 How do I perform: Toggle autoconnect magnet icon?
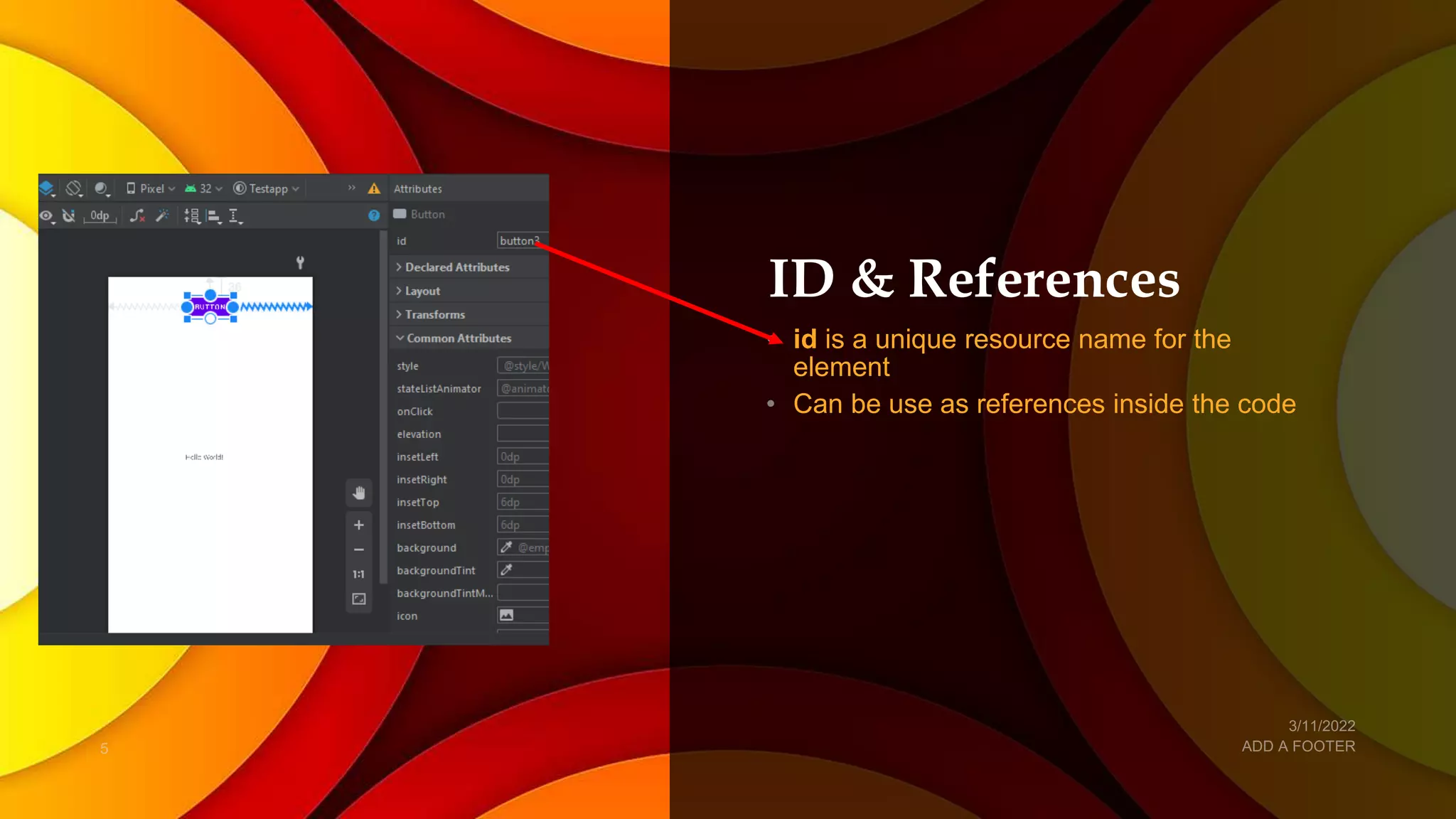point(69,215)
